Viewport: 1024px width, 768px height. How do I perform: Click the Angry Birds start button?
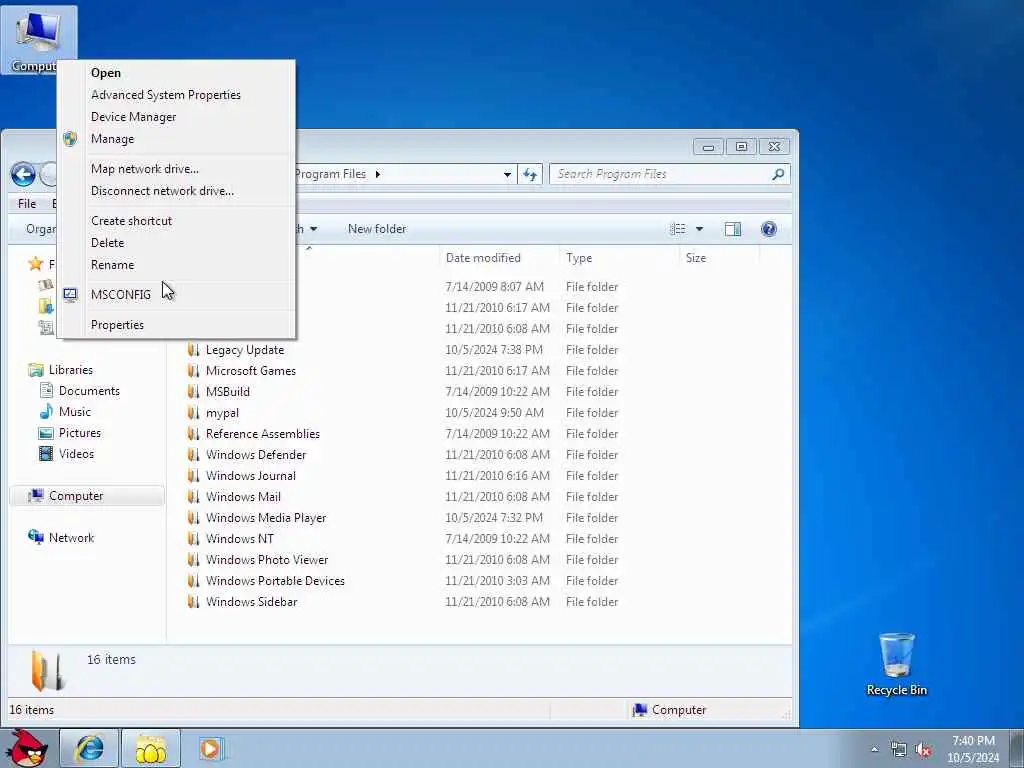tap(27, 748)
